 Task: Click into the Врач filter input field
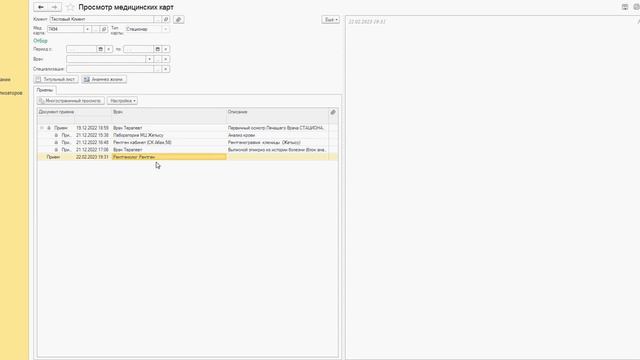pos(106,59)
